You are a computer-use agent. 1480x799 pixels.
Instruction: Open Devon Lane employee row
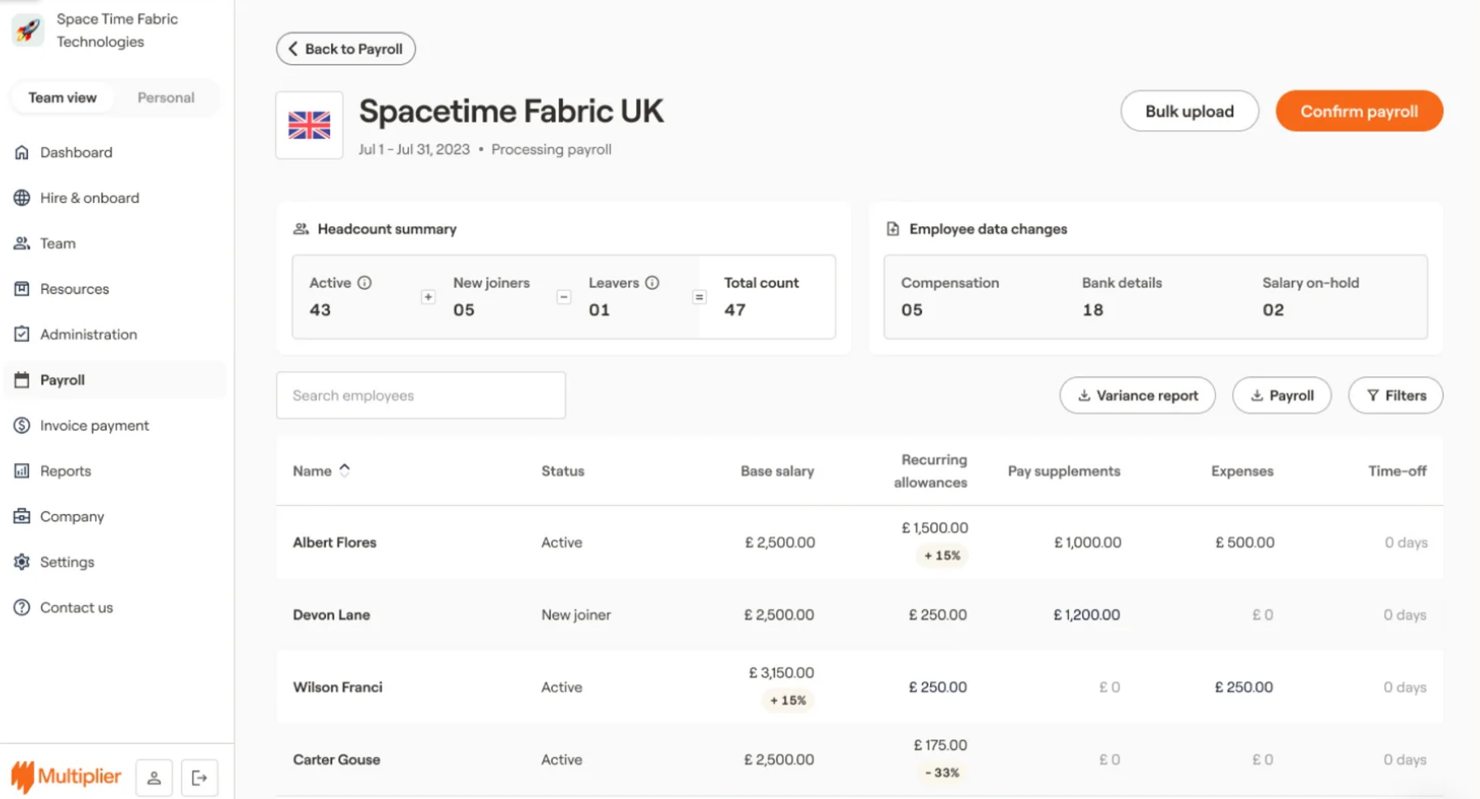pyautogui.click(x=860, y=615)
